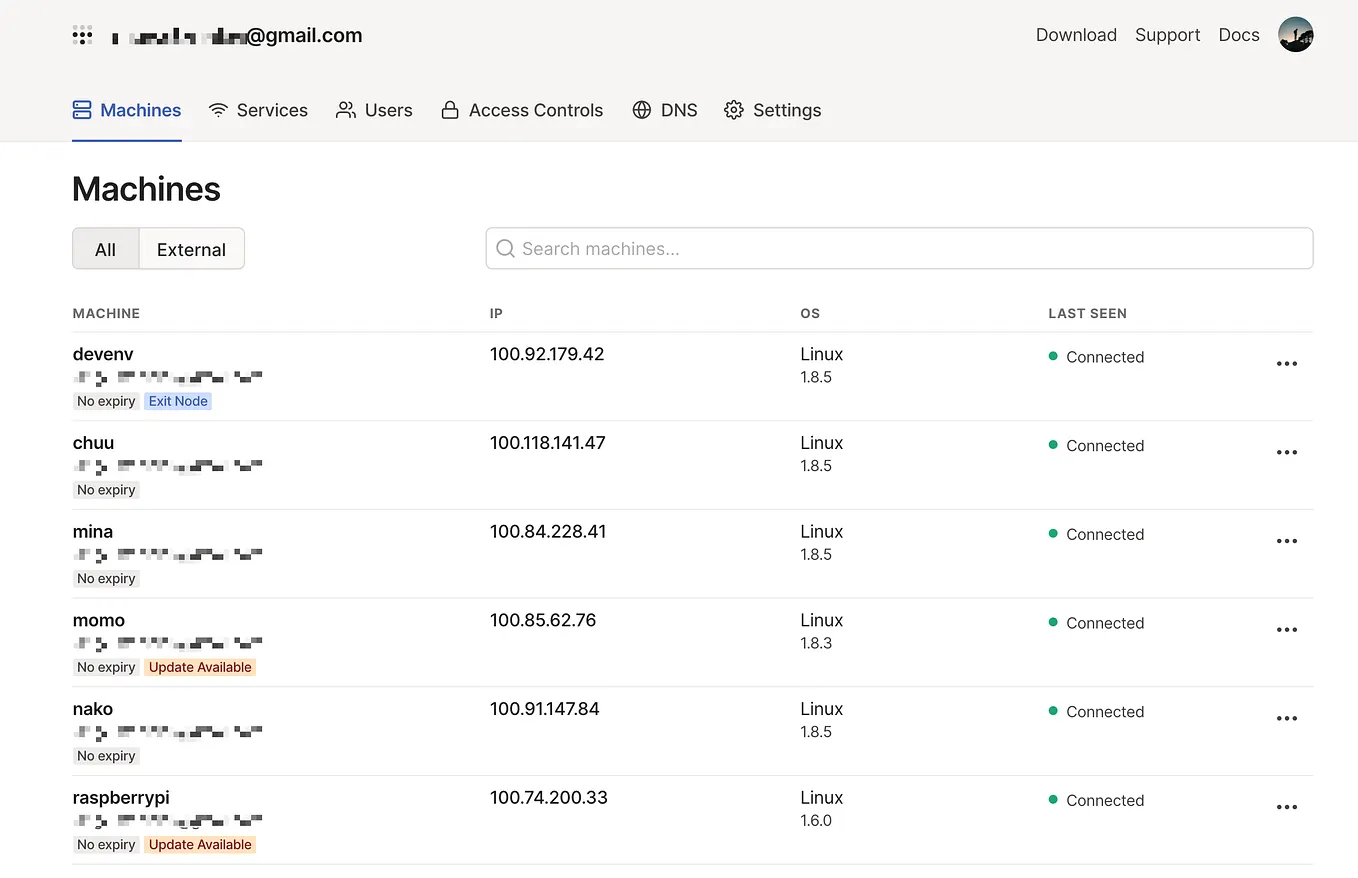Viewport: 1358px width, 878px height.
Task: Open the profile avatar menu
Action: [x=1296, y=34]
